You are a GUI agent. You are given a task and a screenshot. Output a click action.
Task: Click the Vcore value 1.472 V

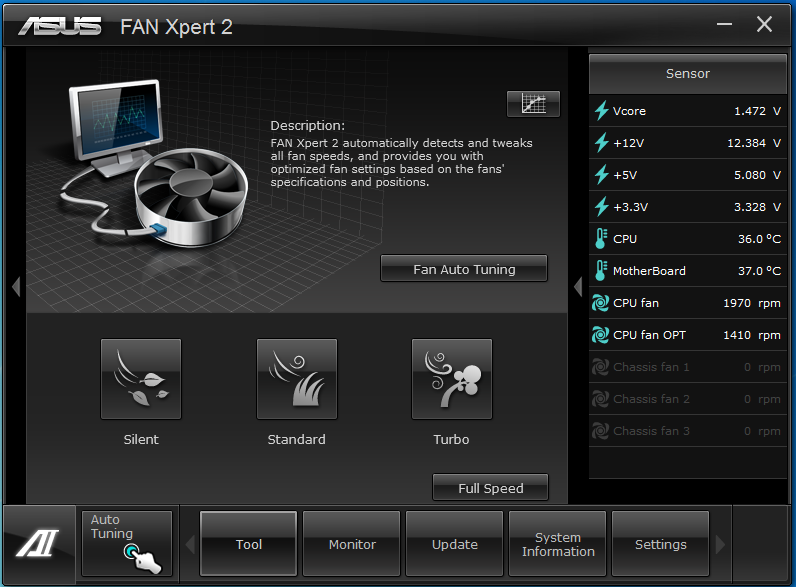[x=757, y=111]
